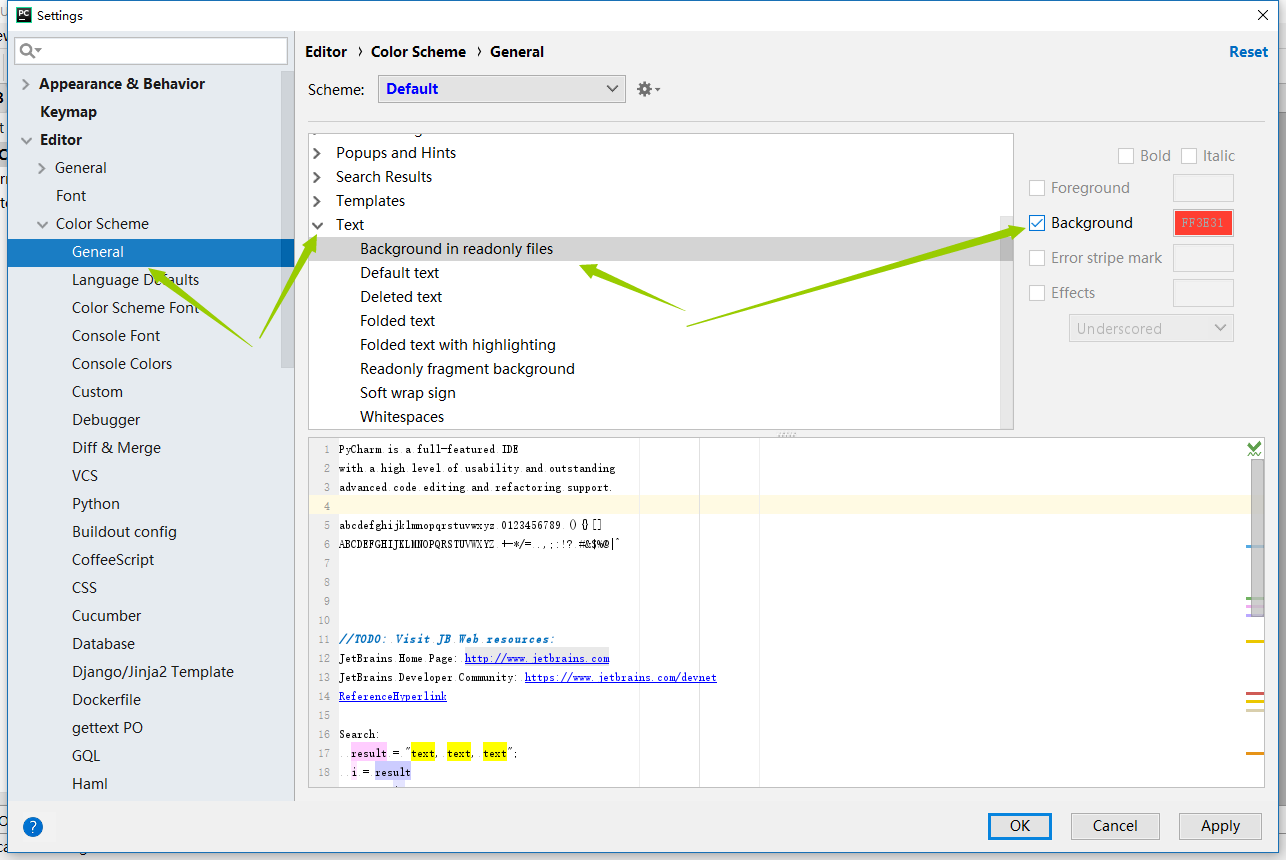Select CoffeeScript in the sidebar
Viewport: 1286px width, 860px height.
[x=113, y=560]
